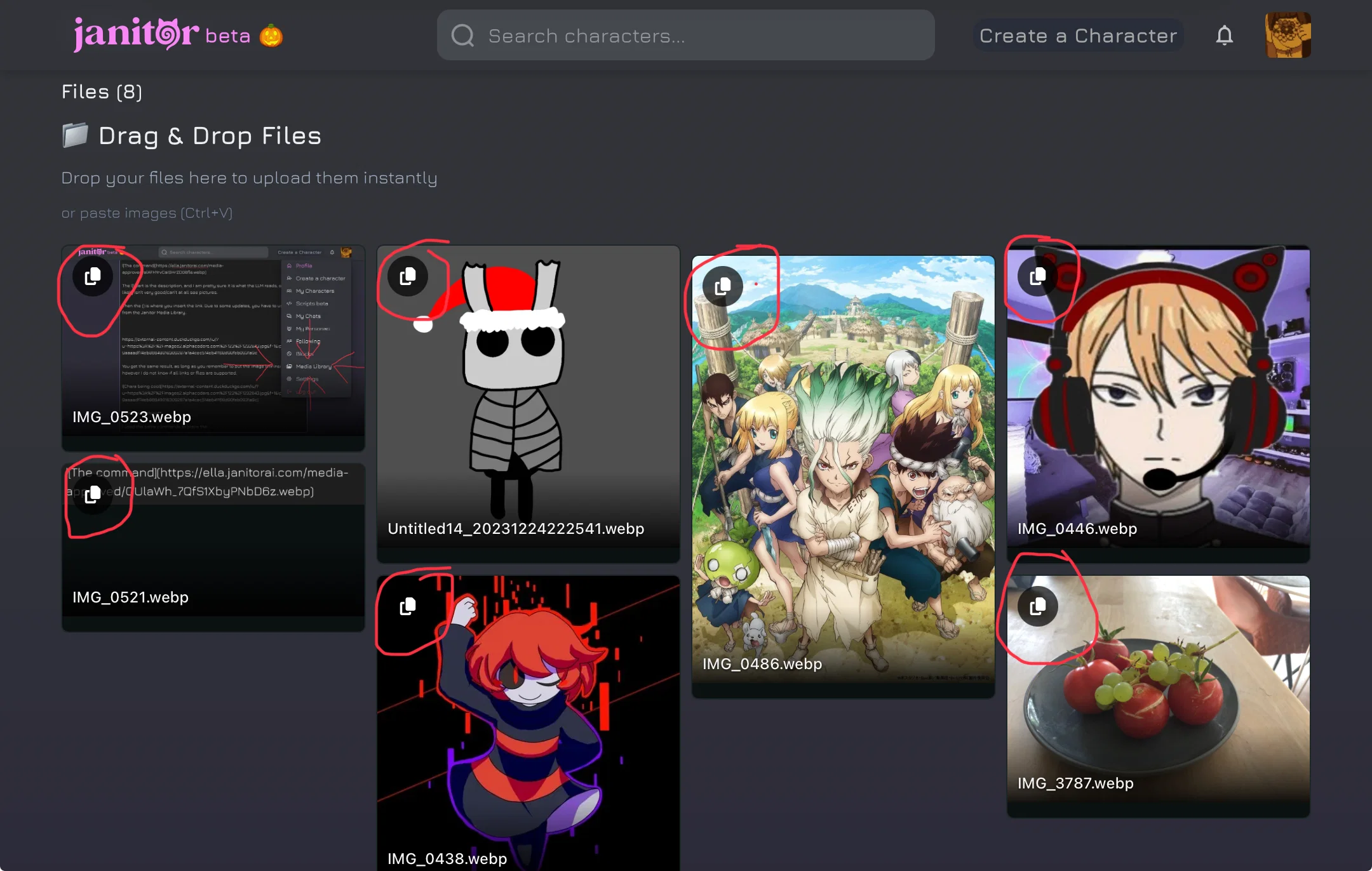Click the Drag & Drop Files heading
Image resolution: width=1372 pixels, height=871 pixels.
click(210, 135)
